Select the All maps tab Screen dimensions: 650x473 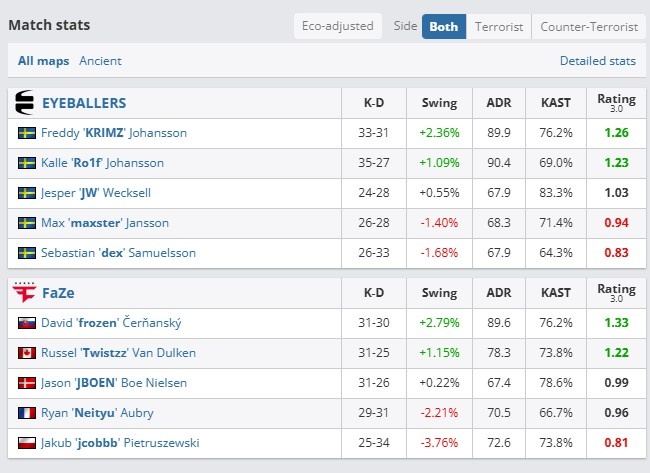(44, 61)
